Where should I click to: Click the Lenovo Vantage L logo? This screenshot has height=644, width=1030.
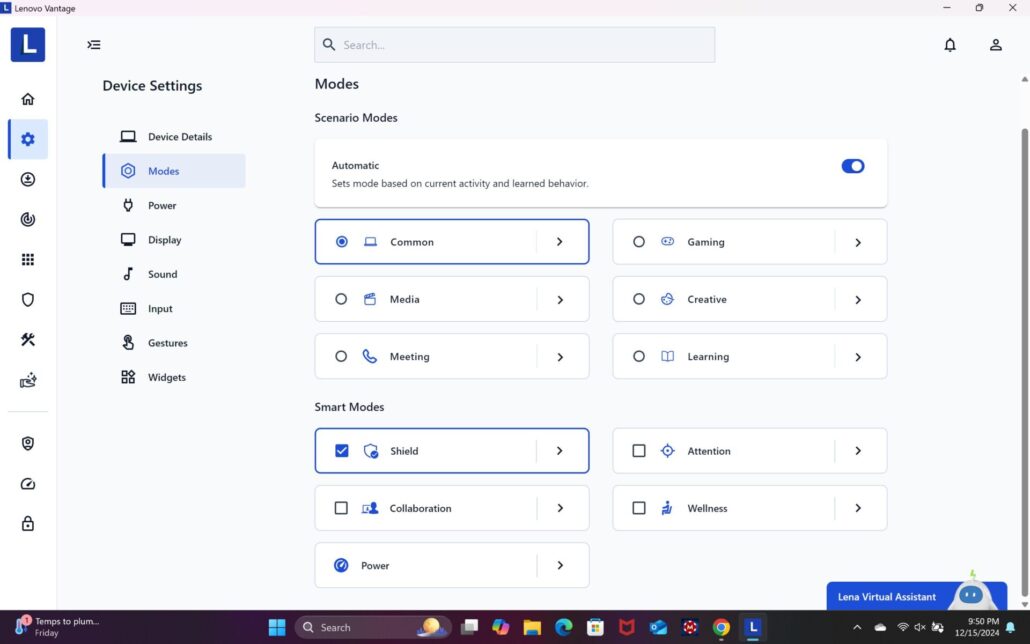click(x=28, y=45)
